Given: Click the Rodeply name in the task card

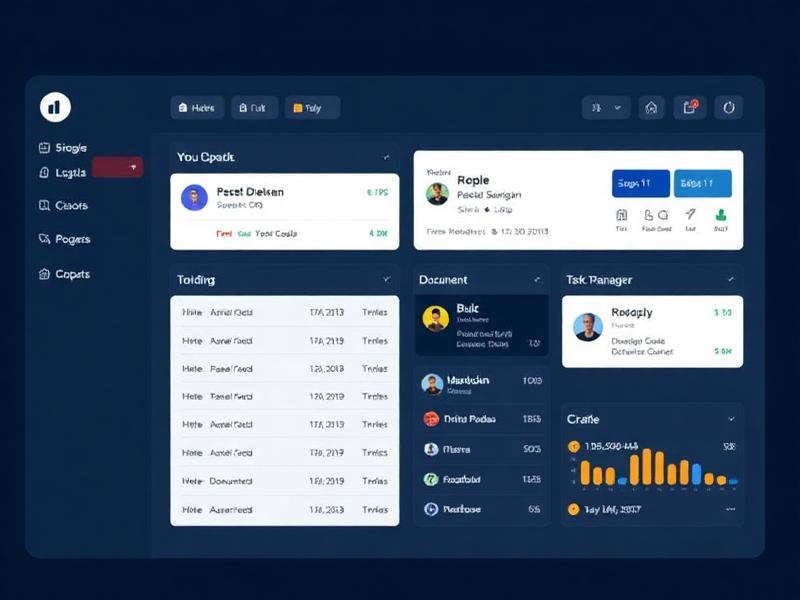Looking at the screenshot, I should coord(632,312).
